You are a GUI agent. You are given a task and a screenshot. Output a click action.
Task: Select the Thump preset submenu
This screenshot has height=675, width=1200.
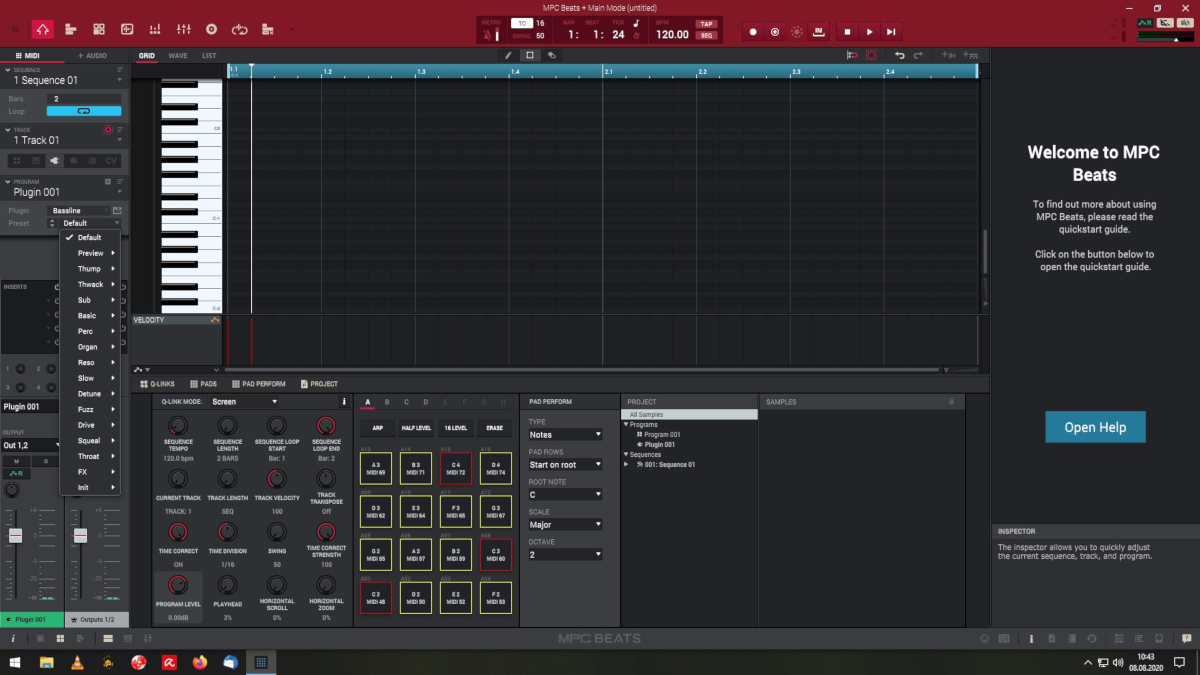[x=90, y=269]
